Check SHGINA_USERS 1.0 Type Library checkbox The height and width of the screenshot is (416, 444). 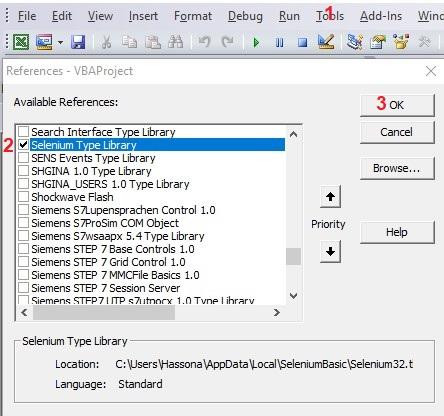[23, 183]
